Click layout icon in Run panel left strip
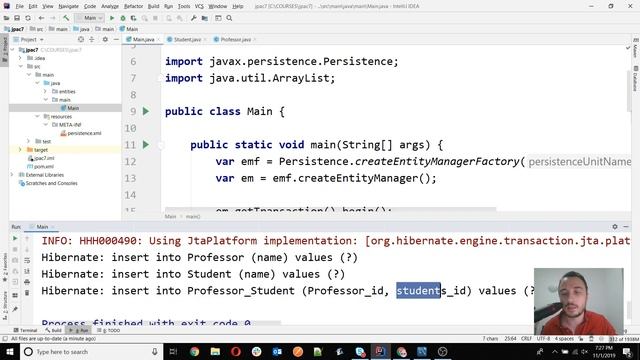Image resolution: width=640 pixels, height=360 pixels. tap(15, 295)
